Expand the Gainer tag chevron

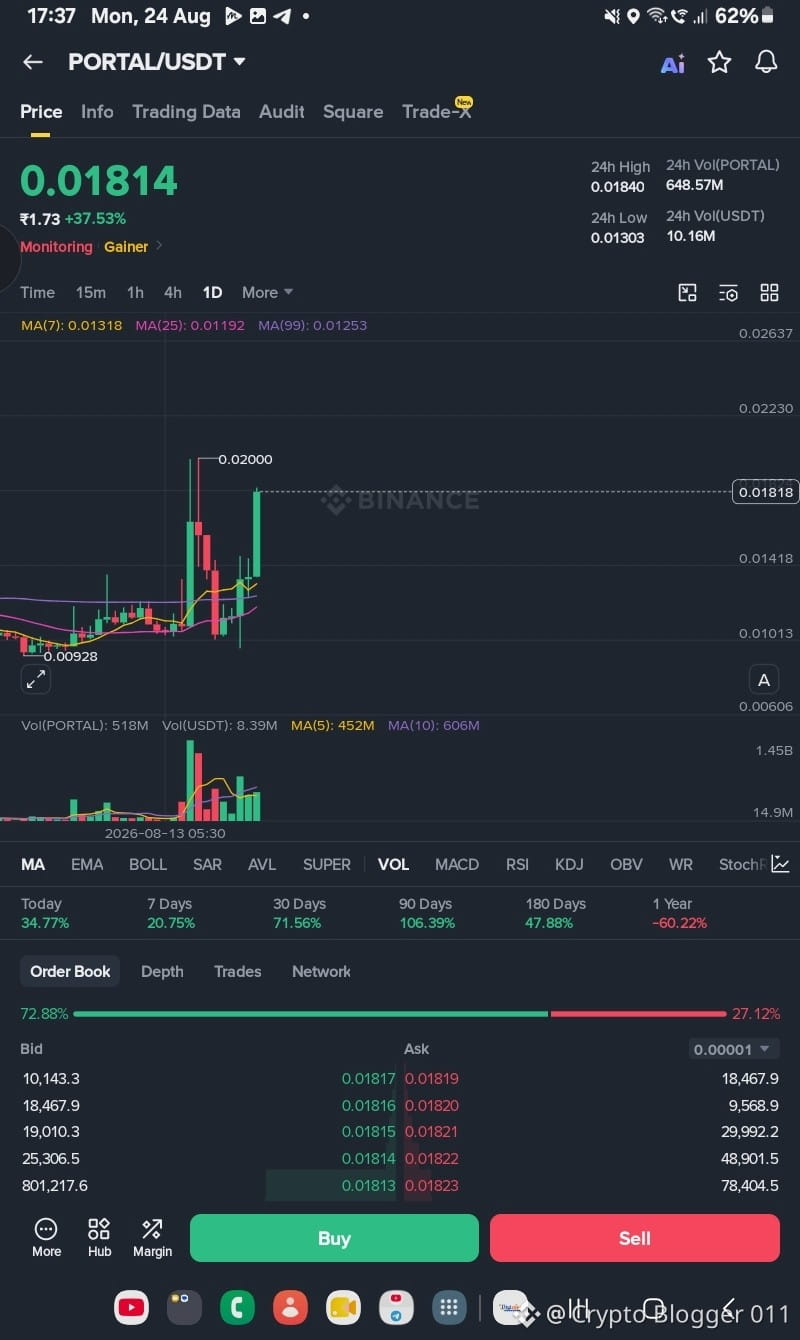(x=159, y=246)
